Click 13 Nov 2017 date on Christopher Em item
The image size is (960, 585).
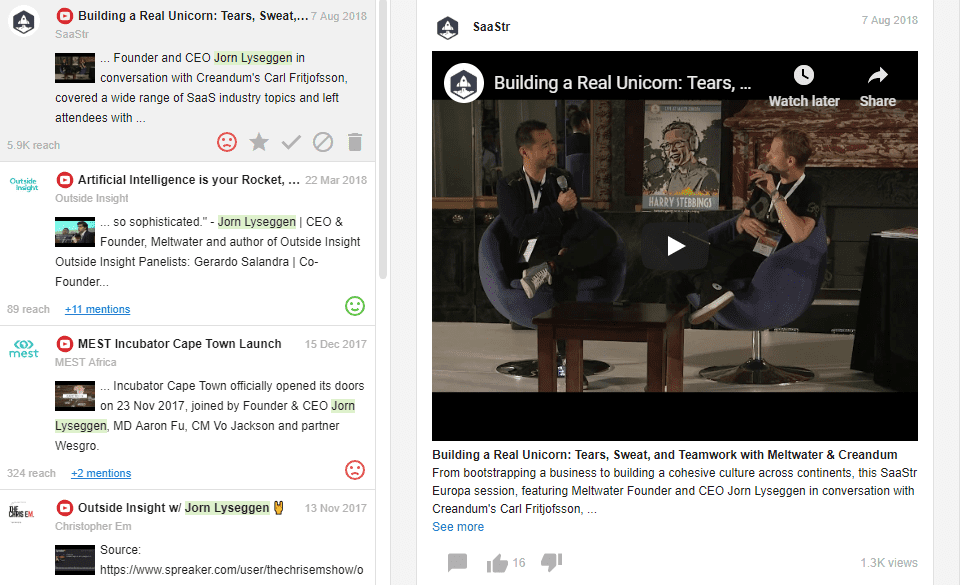point(336,508)
